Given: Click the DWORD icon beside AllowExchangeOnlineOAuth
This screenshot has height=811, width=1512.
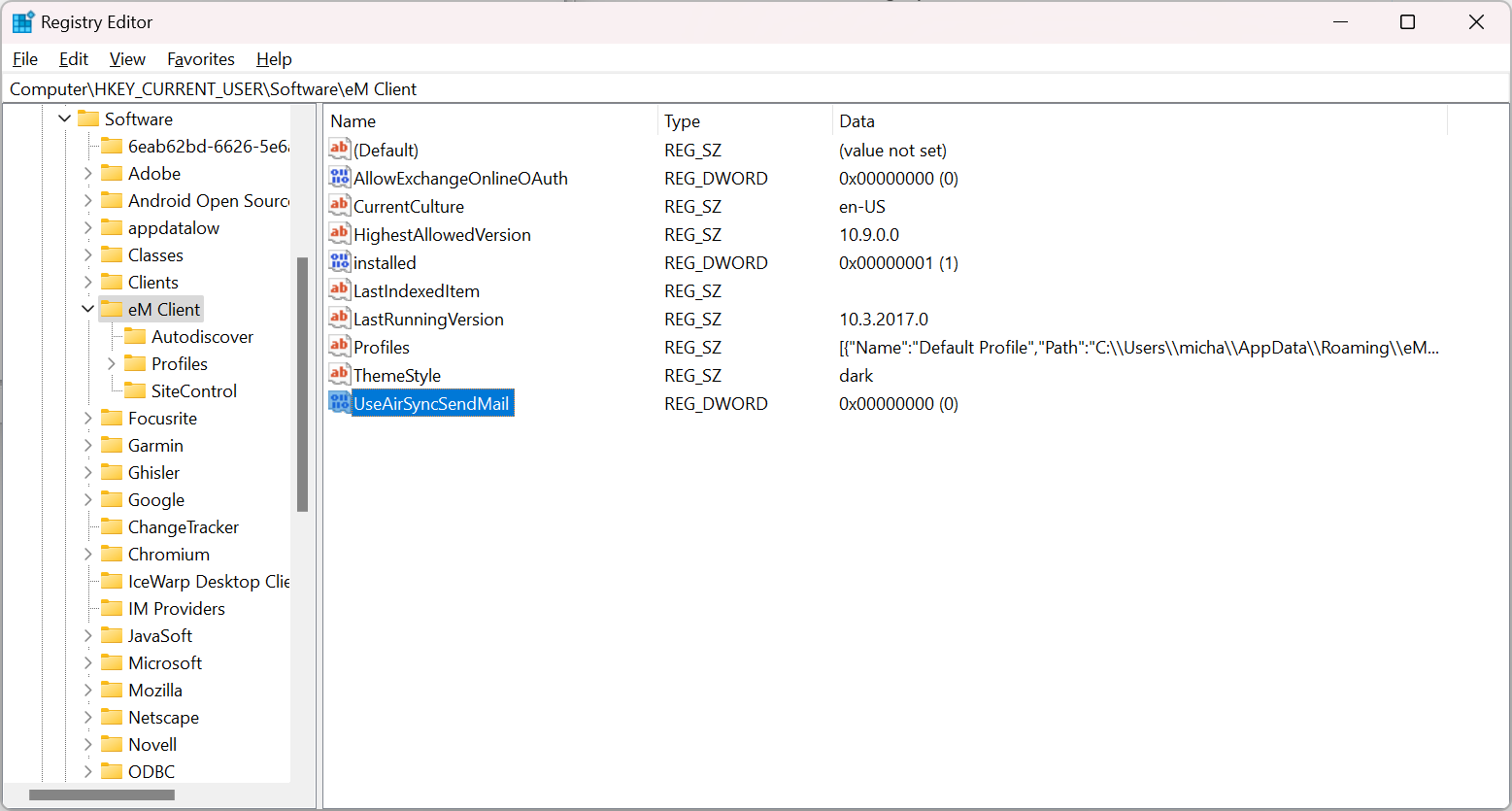Looking at the screenshot, I should (x=339, y=177).
